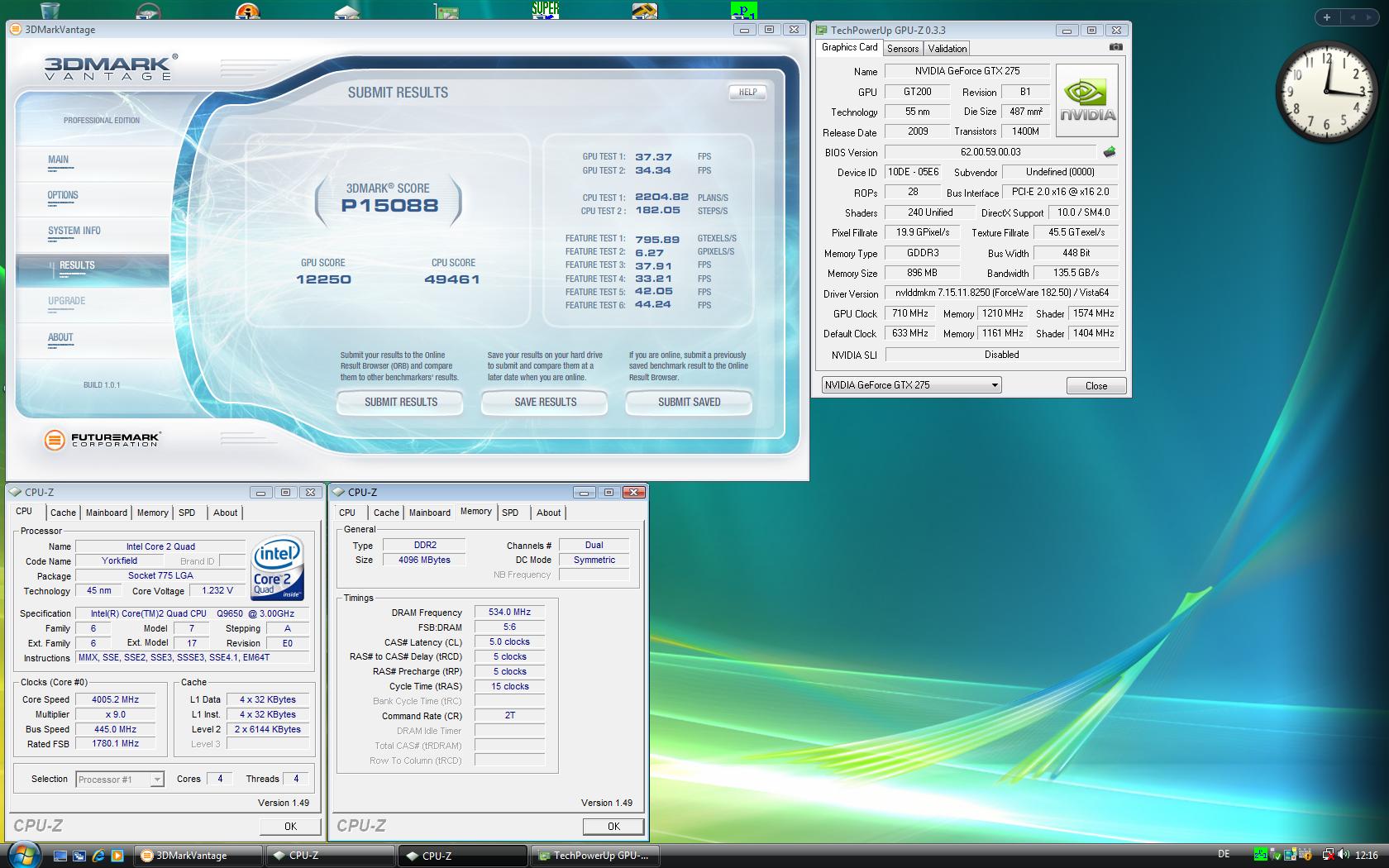Viewport: 1389px width, 868px height.
Task: Click the BIOS Version field in GPU-Z
Action: coord(990,152)
